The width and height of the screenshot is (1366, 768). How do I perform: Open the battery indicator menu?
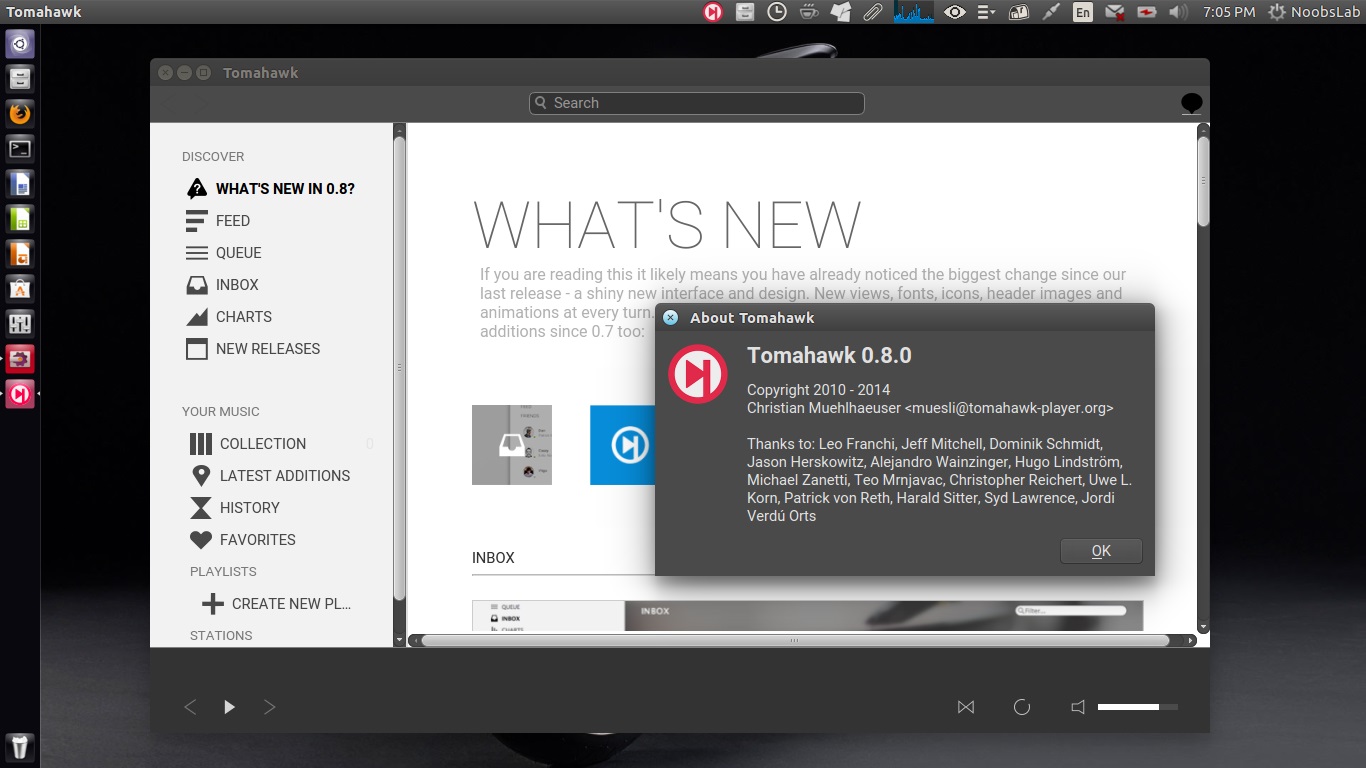[1147, 12]
